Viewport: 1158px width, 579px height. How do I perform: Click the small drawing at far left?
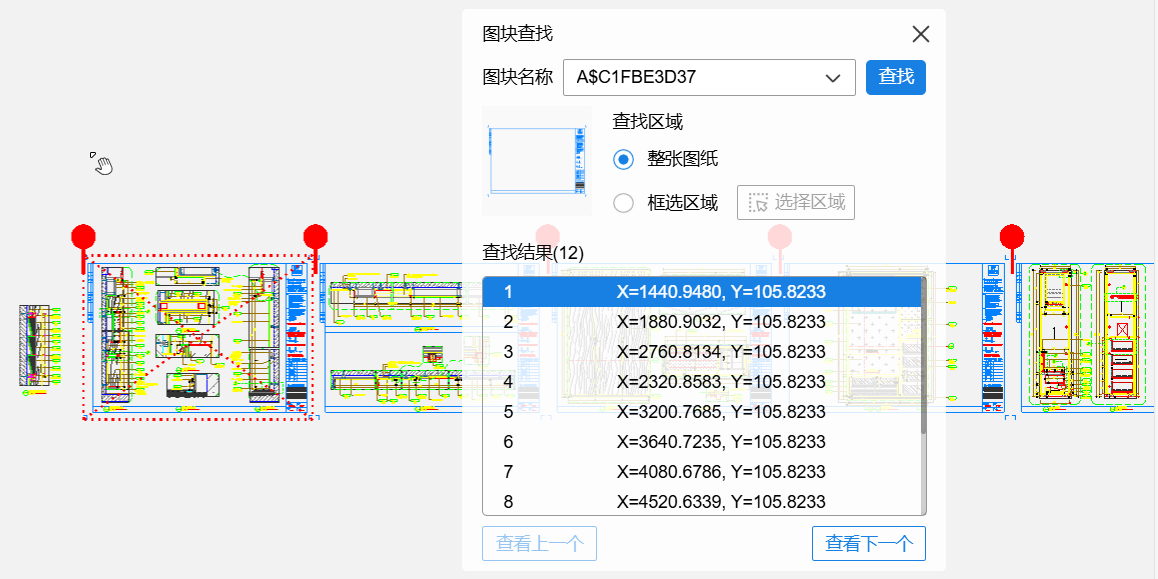[x=35, y=346]
